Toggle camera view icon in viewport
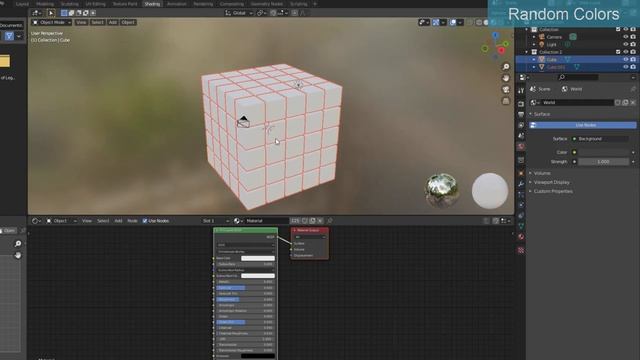Screen dimensions: 640x360 click(506, 89)
